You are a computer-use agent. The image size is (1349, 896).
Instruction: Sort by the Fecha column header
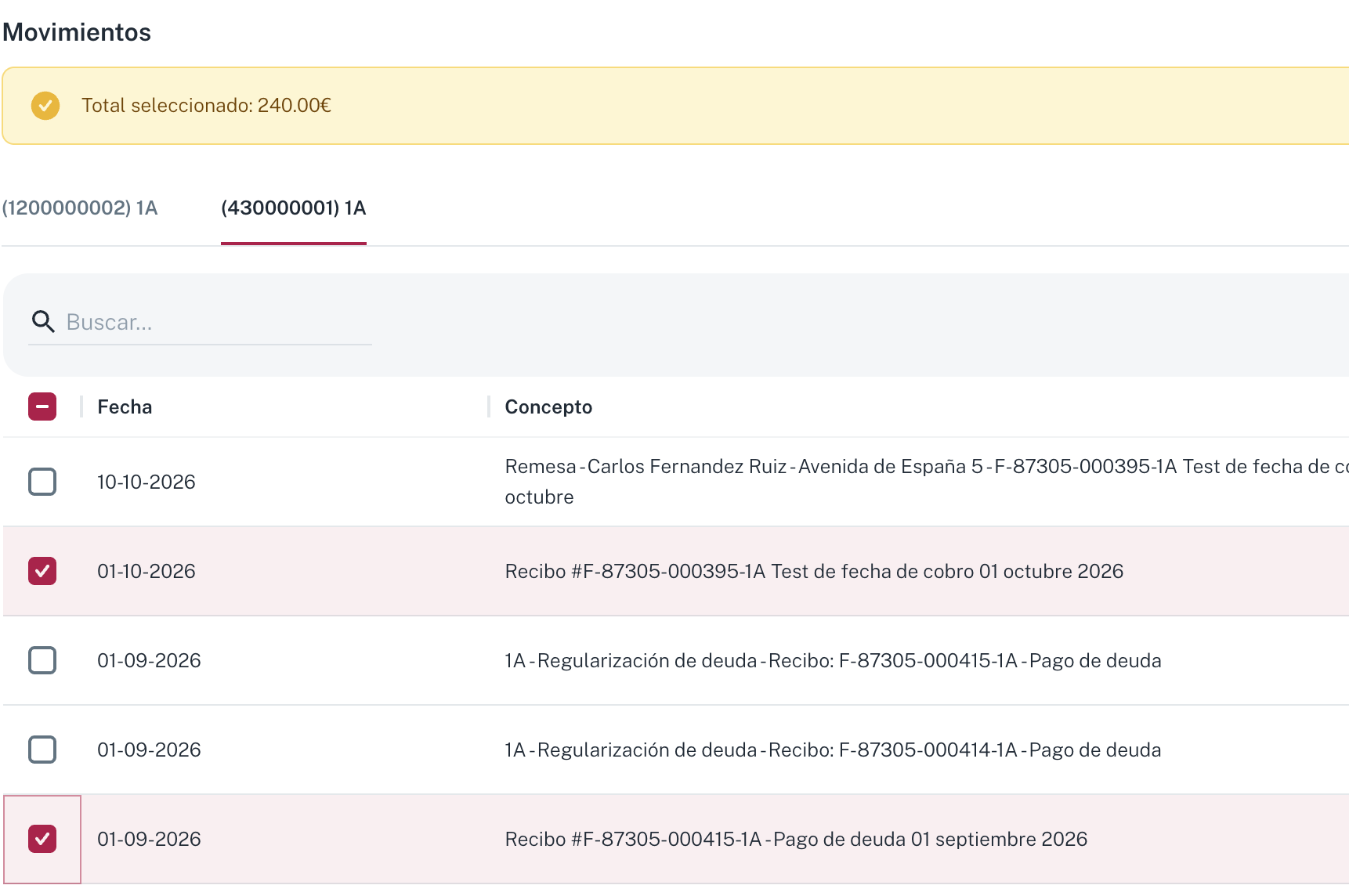(125, 407)
